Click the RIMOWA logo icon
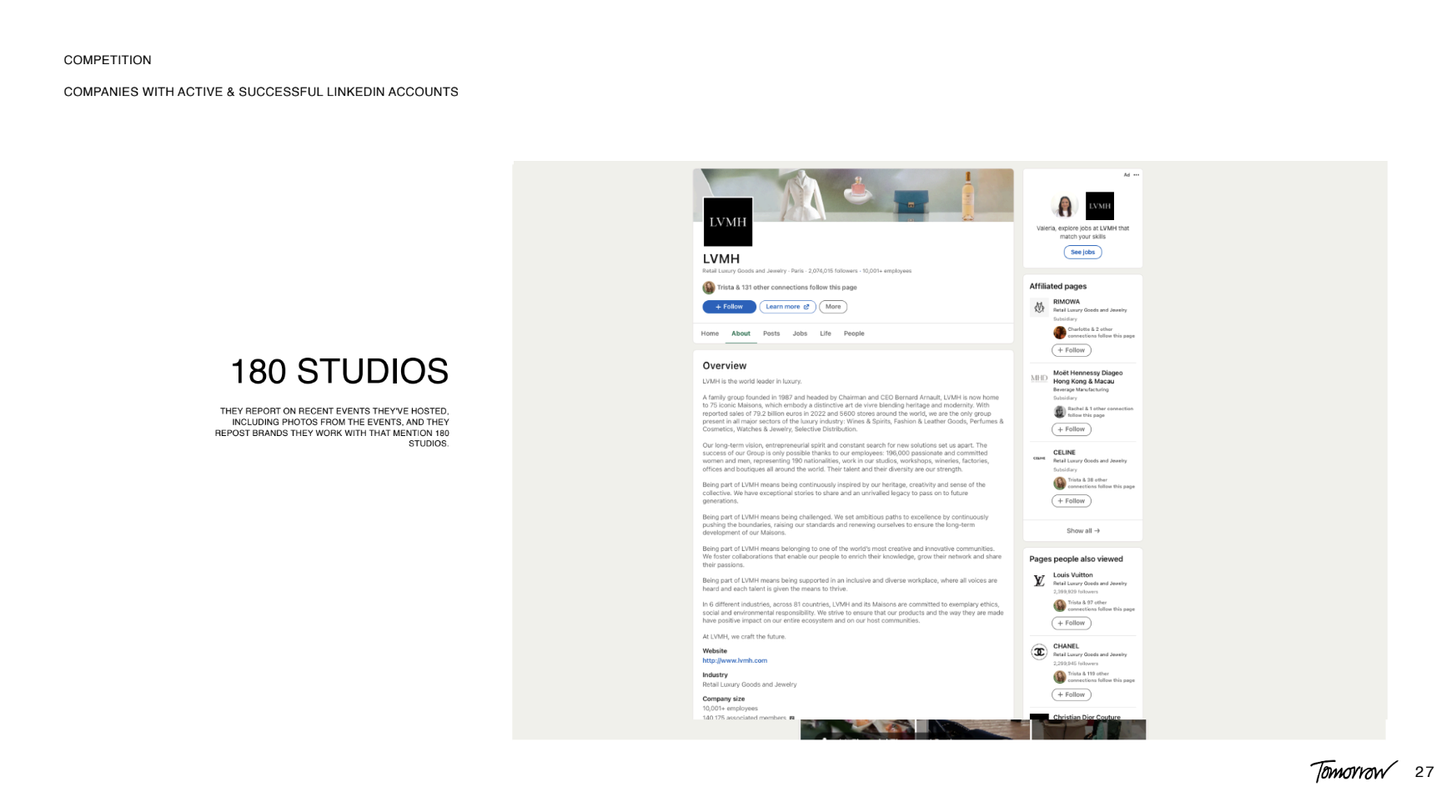Screen dimensions: 1456x812 coord(1039,308)
